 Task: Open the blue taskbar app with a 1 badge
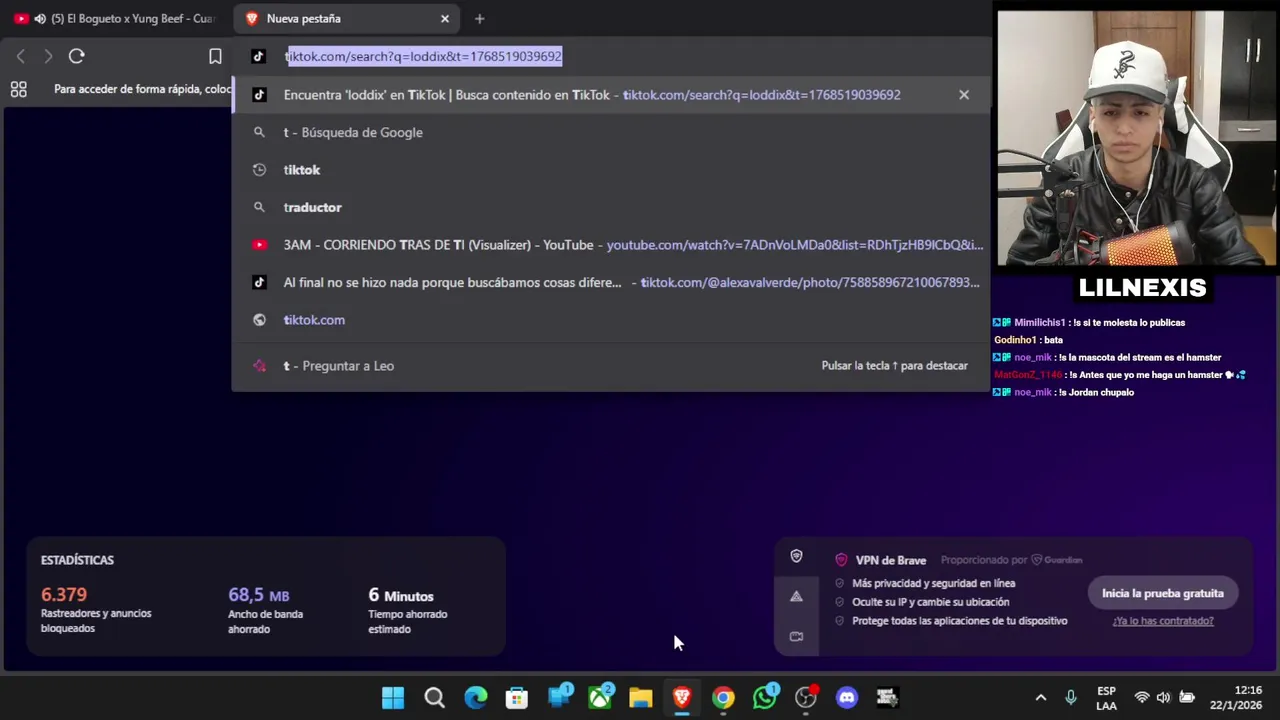coord(559,697)
